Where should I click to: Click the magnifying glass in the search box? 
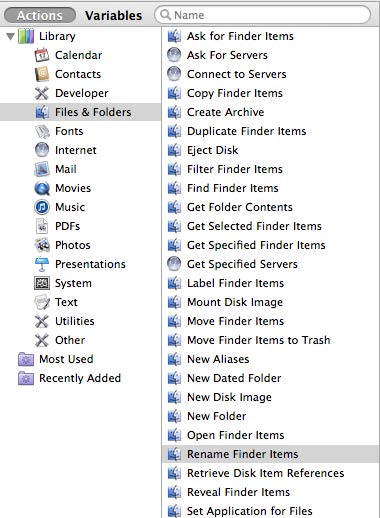pos(165,15)
